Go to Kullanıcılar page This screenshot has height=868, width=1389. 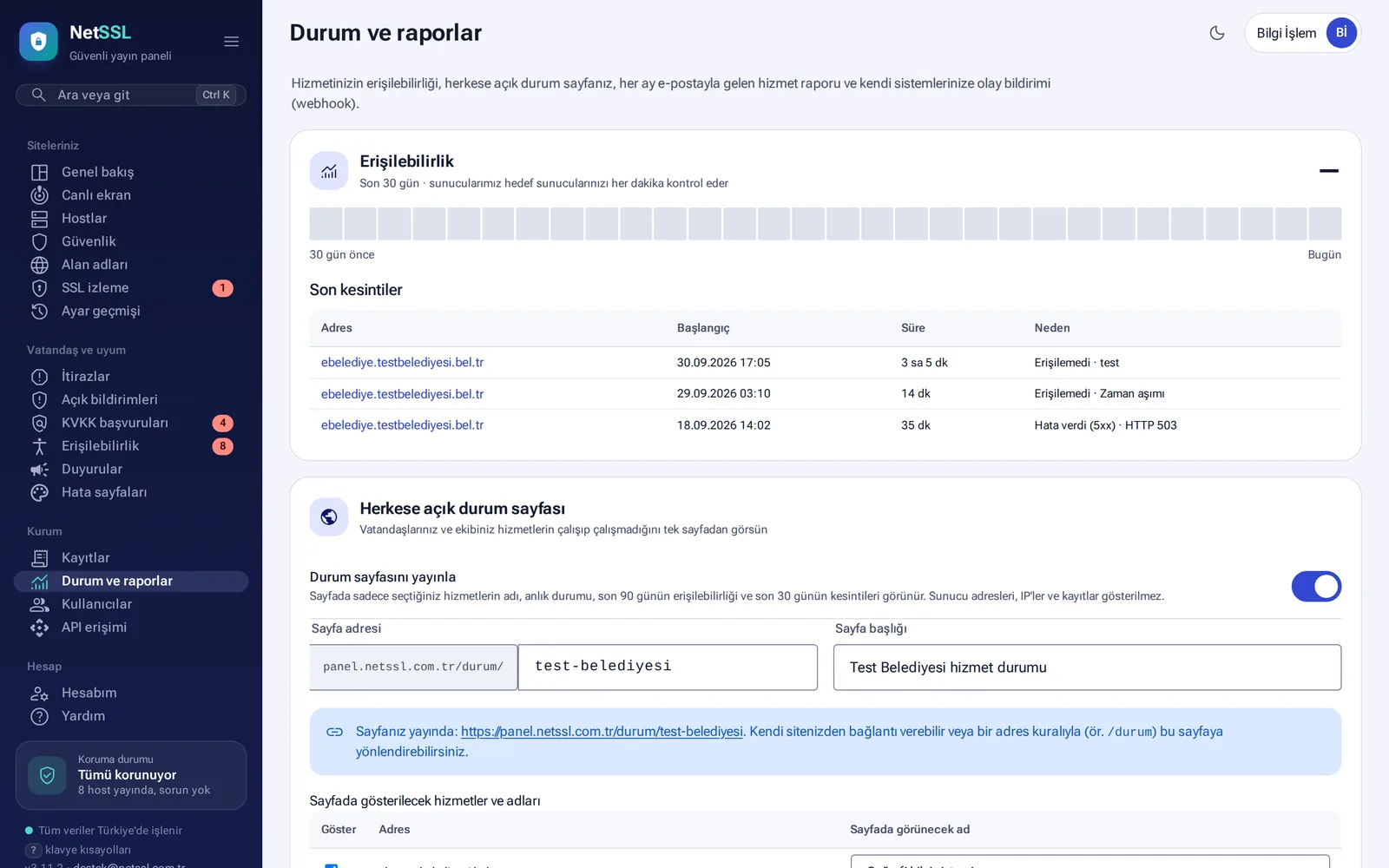(131, 604)
